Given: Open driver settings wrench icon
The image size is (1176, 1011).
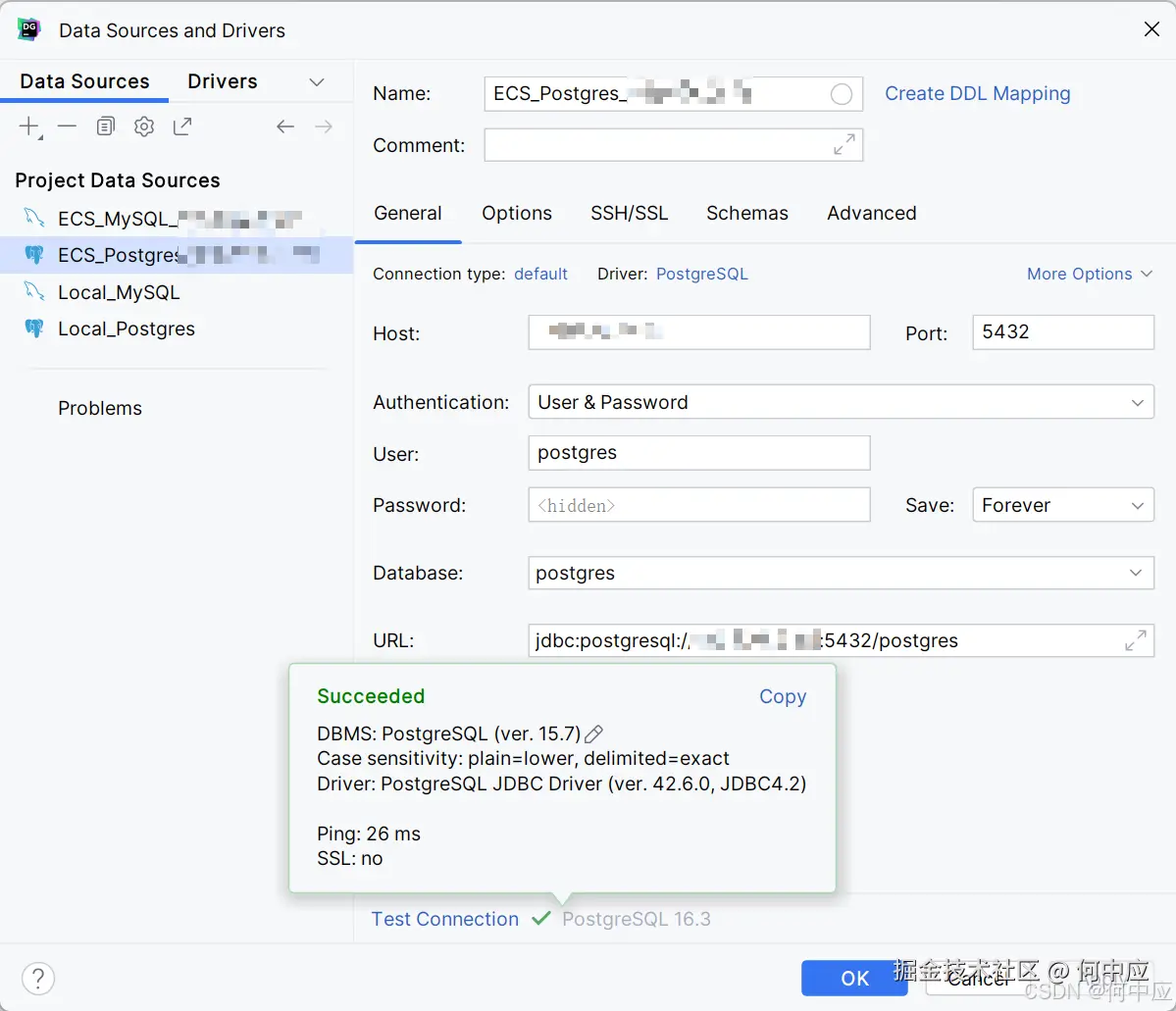Looking at the screenshot, I should [x=144, y=126].
